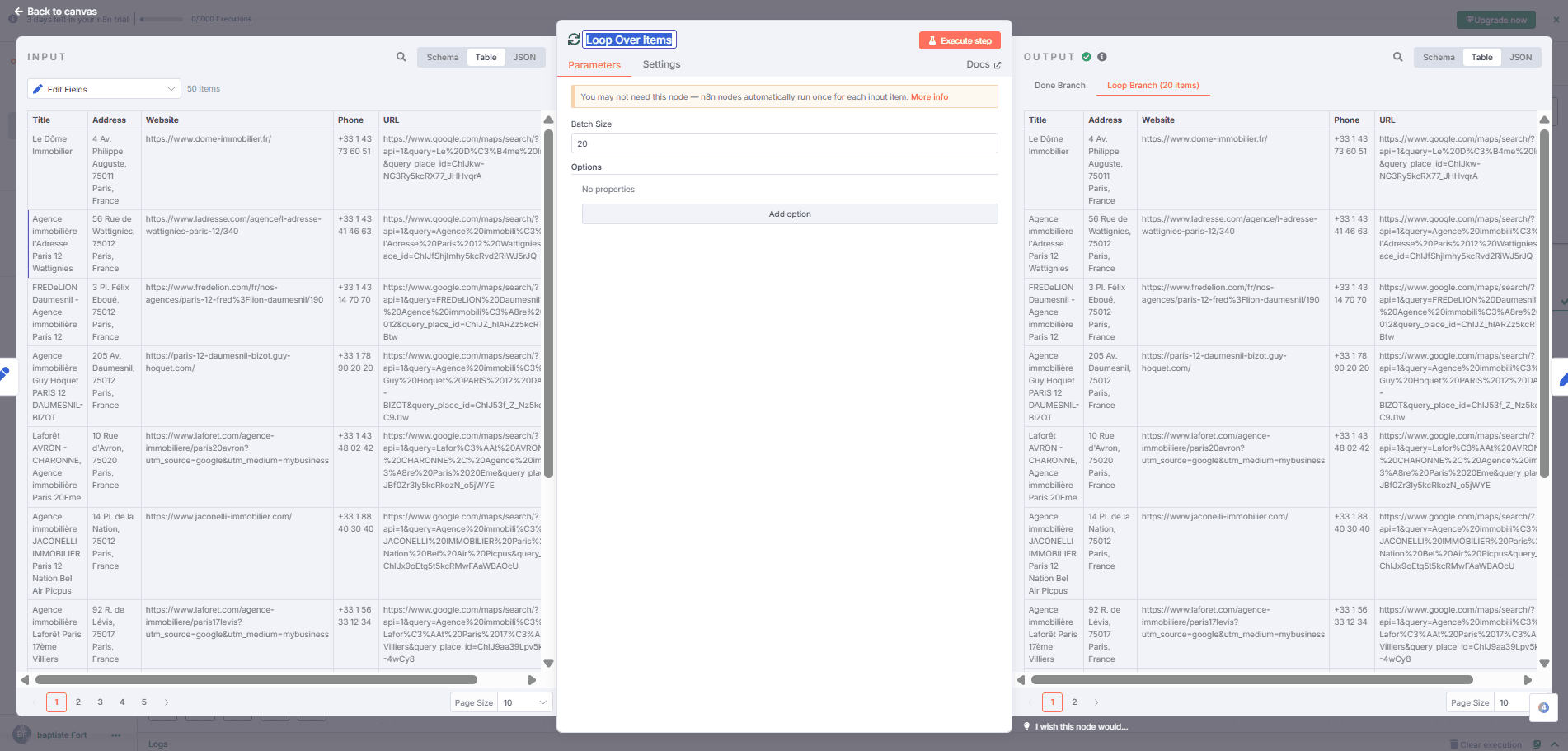Screen dimensions: 1568x751
Task: Click the right scroll arrow of the INPUT table
Action: click(x=532, y=680)
